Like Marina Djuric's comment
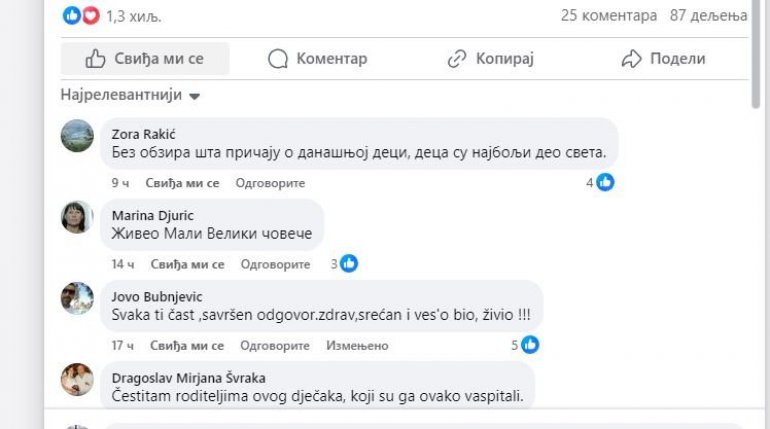The width and height of the screenshot is (770, 429). pos(187,264)
